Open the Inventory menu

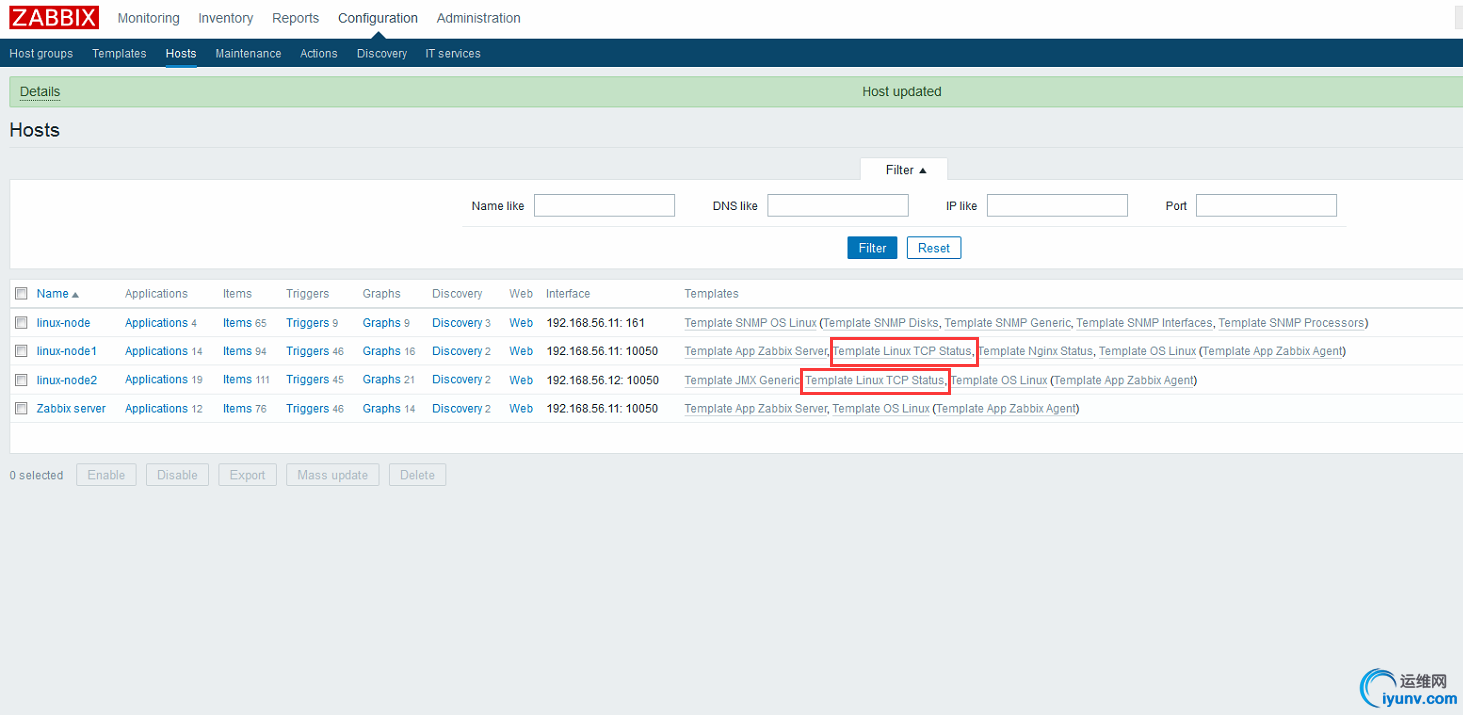[x=225, y=18]
